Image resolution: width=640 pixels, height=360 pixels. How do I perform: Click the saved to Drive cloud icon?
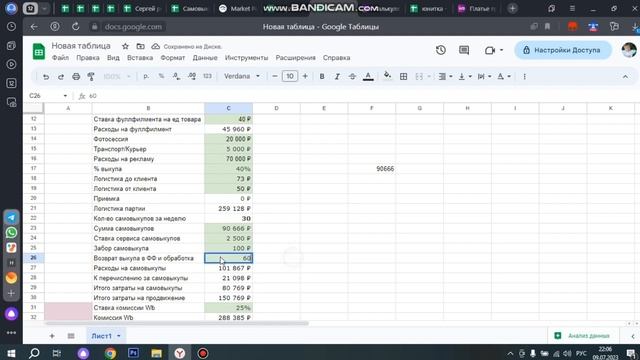pyautogui.click(x=156, y=46)
